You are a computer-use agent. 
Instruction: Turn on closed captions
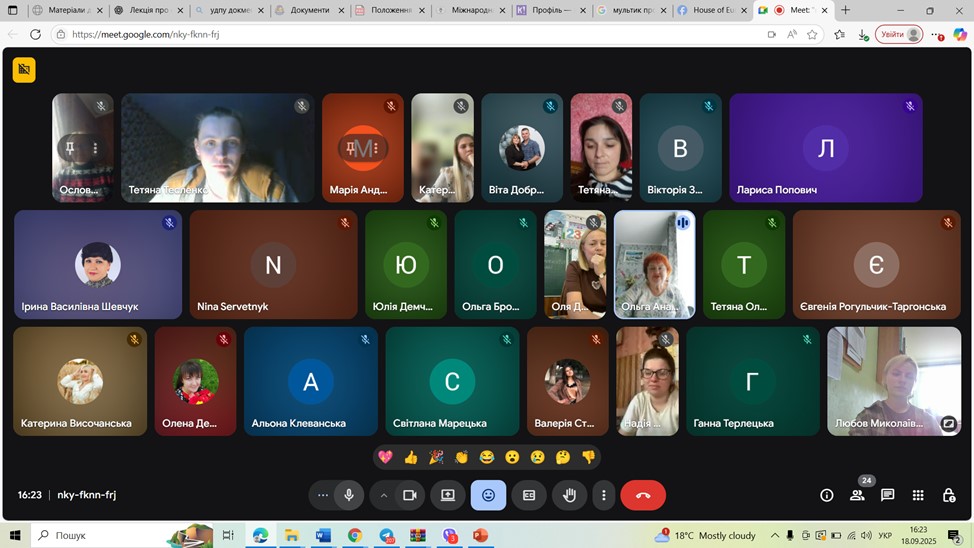(x=529, y=495)
